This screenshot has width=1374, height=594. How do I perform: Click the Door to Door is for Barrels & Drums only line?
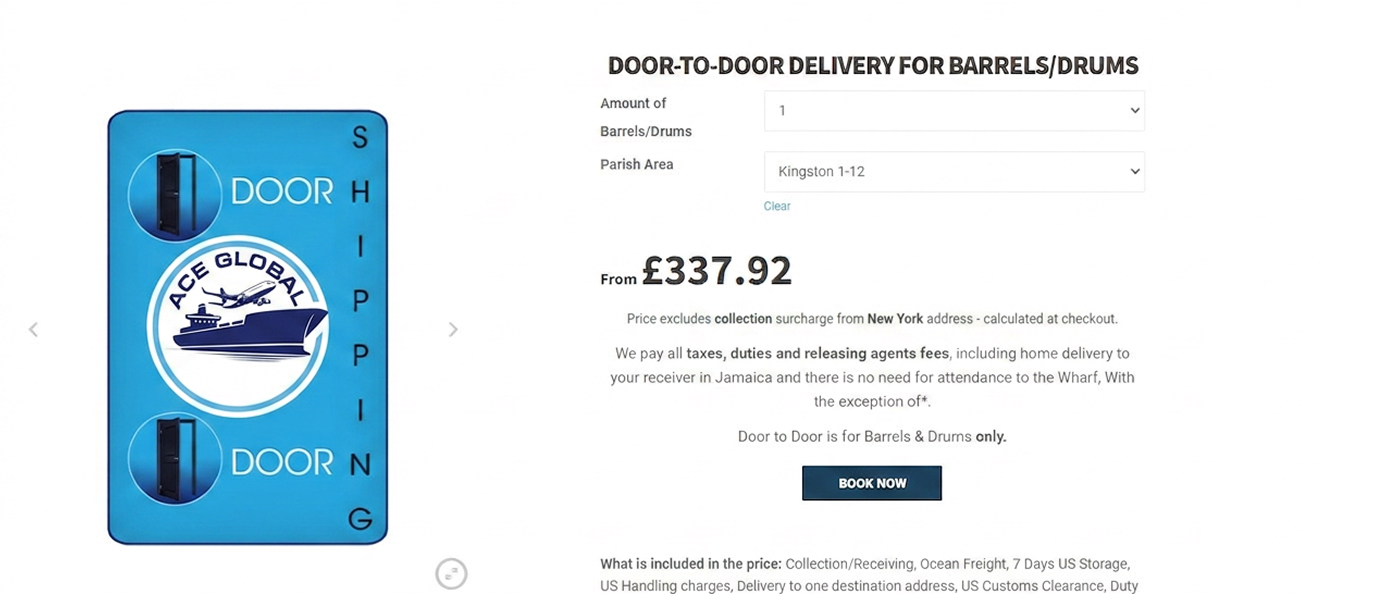872,437
